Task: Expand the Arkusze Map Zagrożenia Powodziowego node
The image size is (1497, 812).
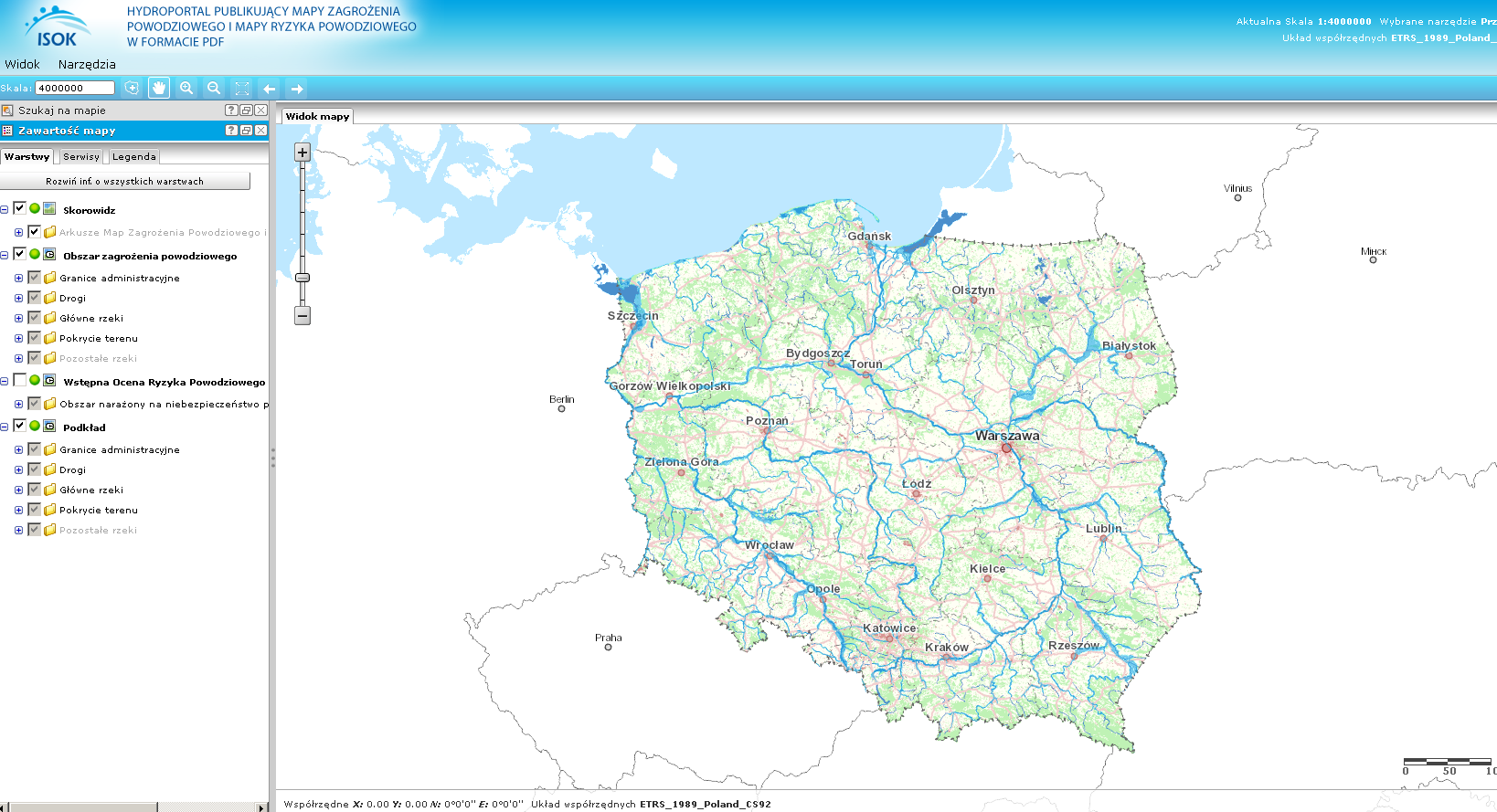Action: (18, 232)
